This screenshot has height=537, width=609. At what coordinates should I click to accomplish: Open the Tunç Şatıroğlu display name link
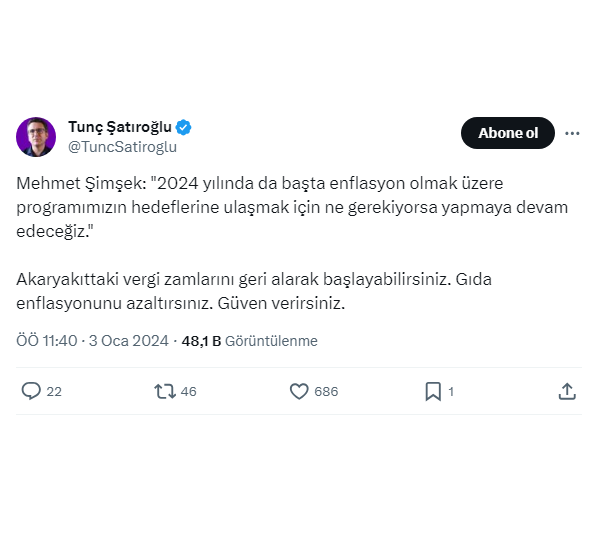tap(119, 127)
